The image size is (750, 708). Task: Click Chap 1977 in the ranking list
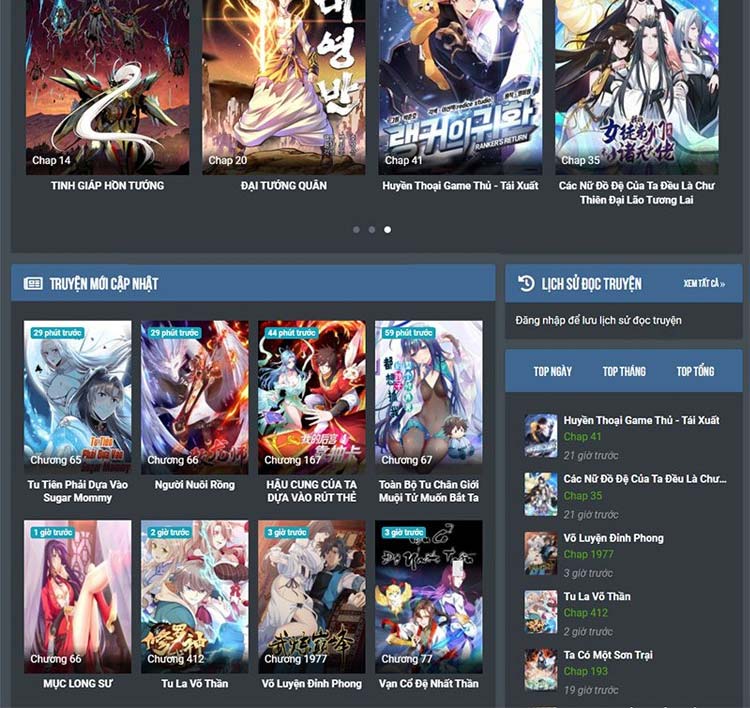click(588, 554)
